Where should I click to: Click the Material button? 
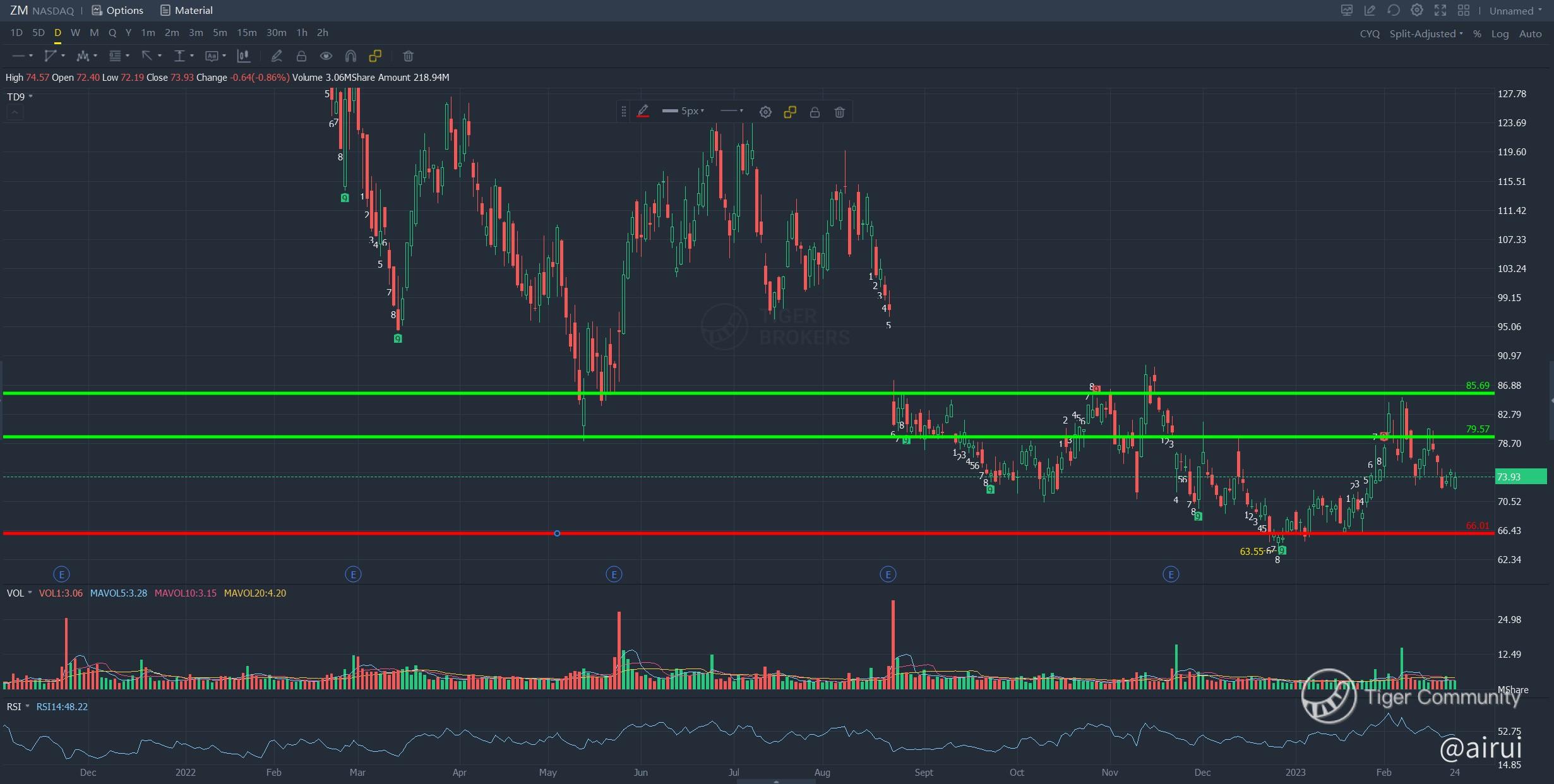pyautogui.click(x=186, y=10)
